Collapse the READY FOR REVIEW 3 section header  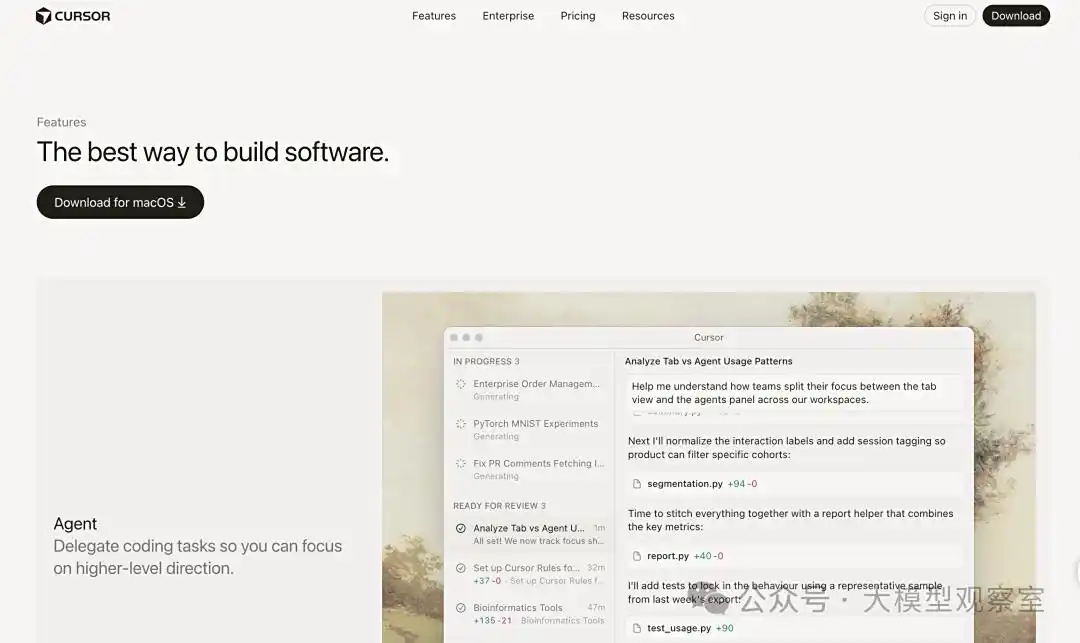pos(499,506)
